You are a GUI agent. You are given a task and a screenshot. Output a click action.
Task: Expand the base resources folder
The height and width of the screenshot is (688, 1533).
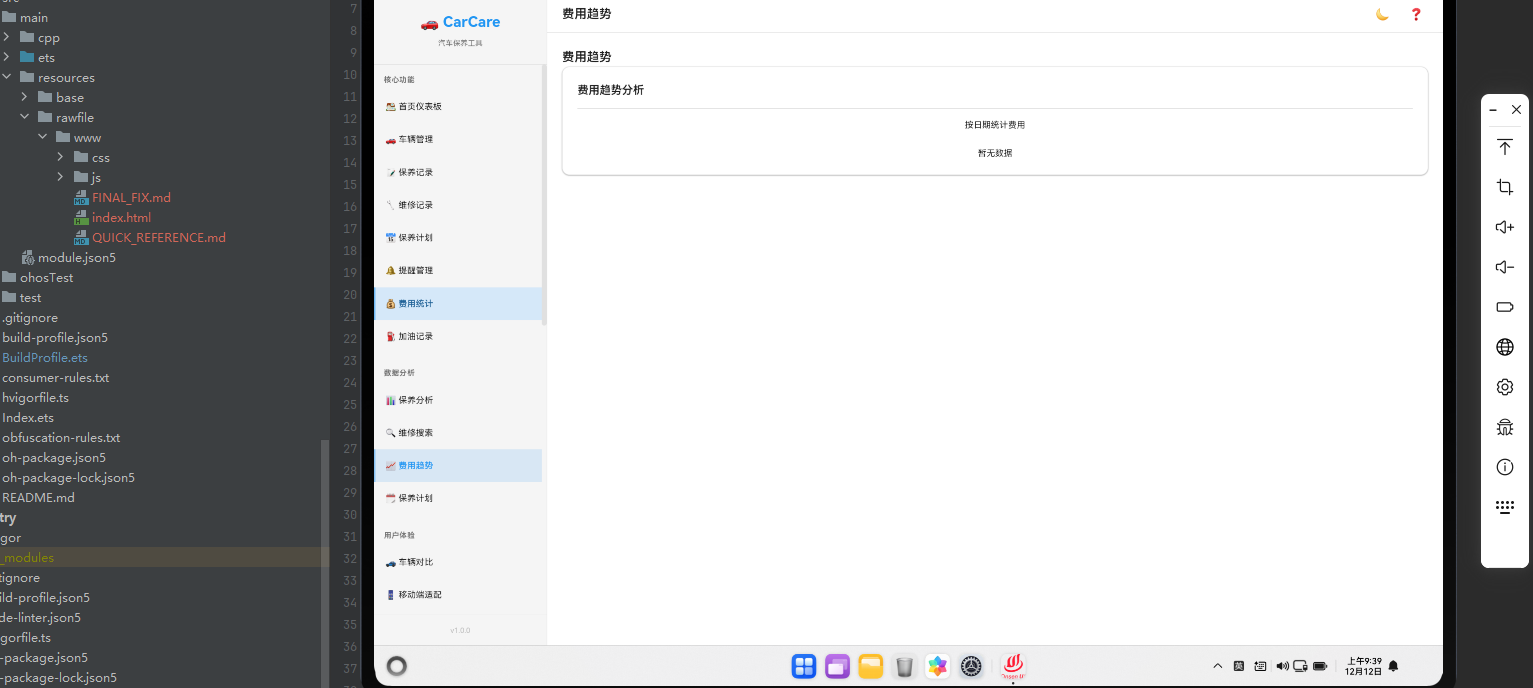click(x=22, y=97)
